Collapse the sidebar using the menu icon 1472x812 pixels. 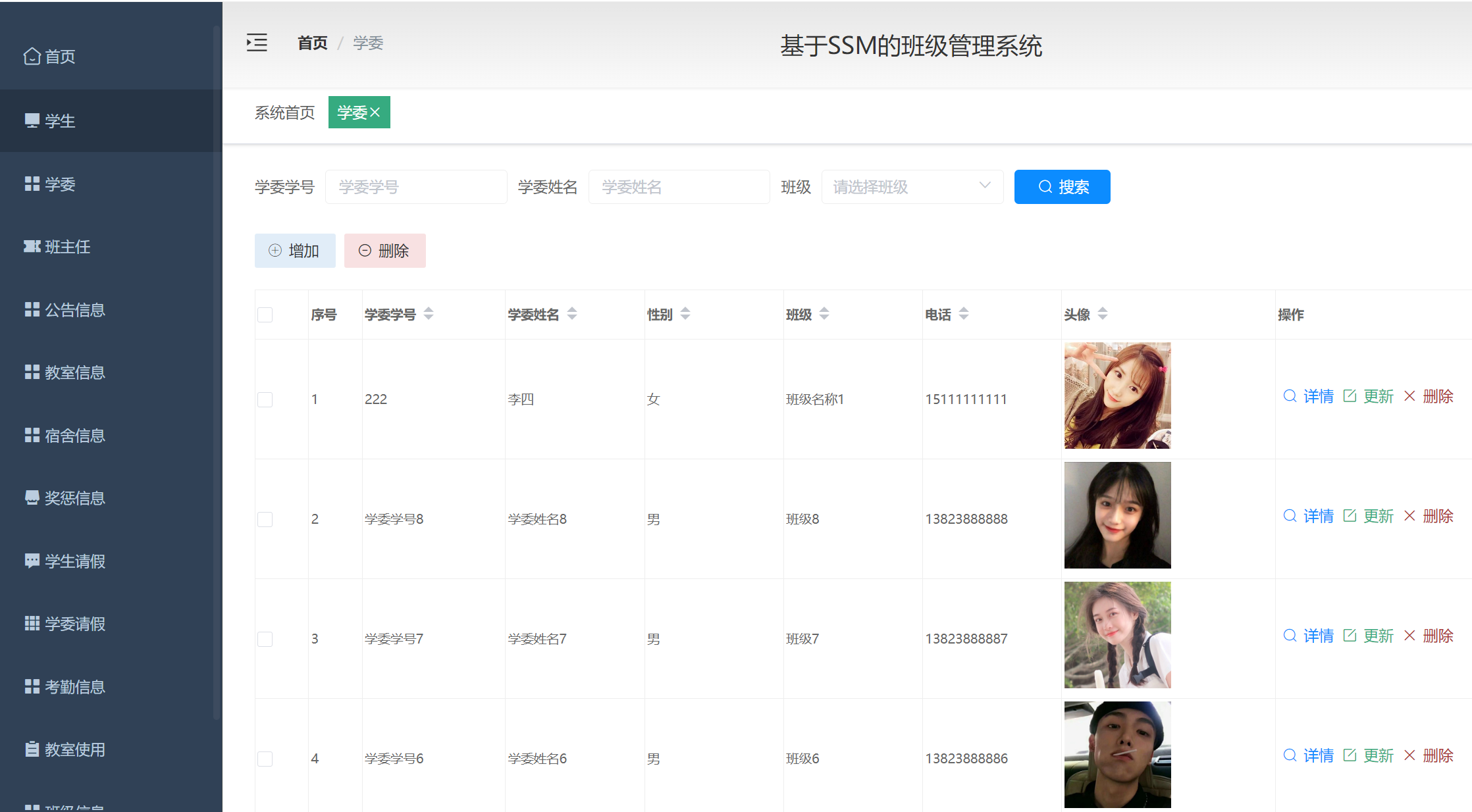tap(256, 42)
